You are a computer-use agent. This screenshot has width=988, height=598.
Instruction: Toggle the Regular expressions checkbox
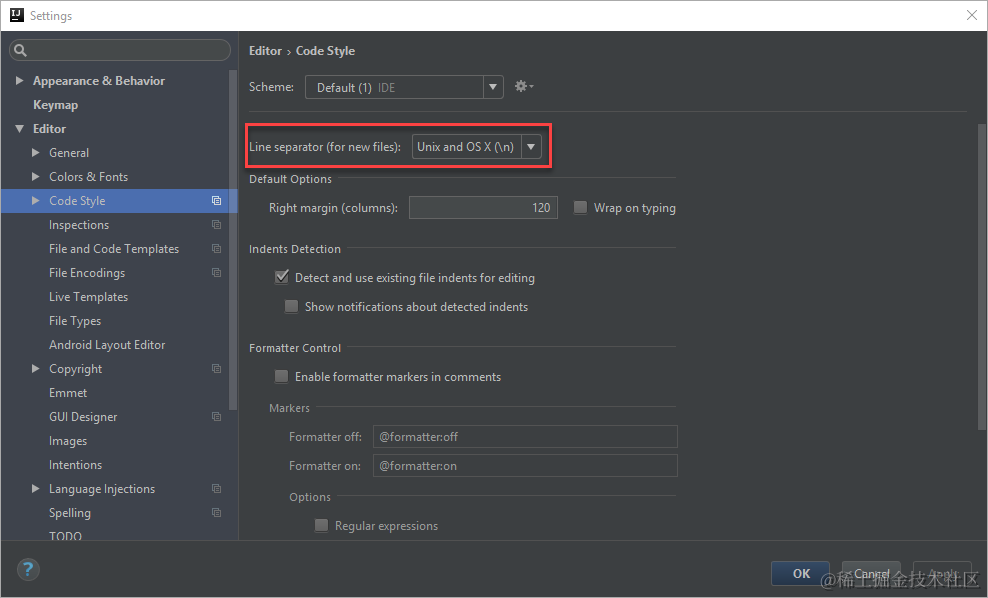coord(321,525)
